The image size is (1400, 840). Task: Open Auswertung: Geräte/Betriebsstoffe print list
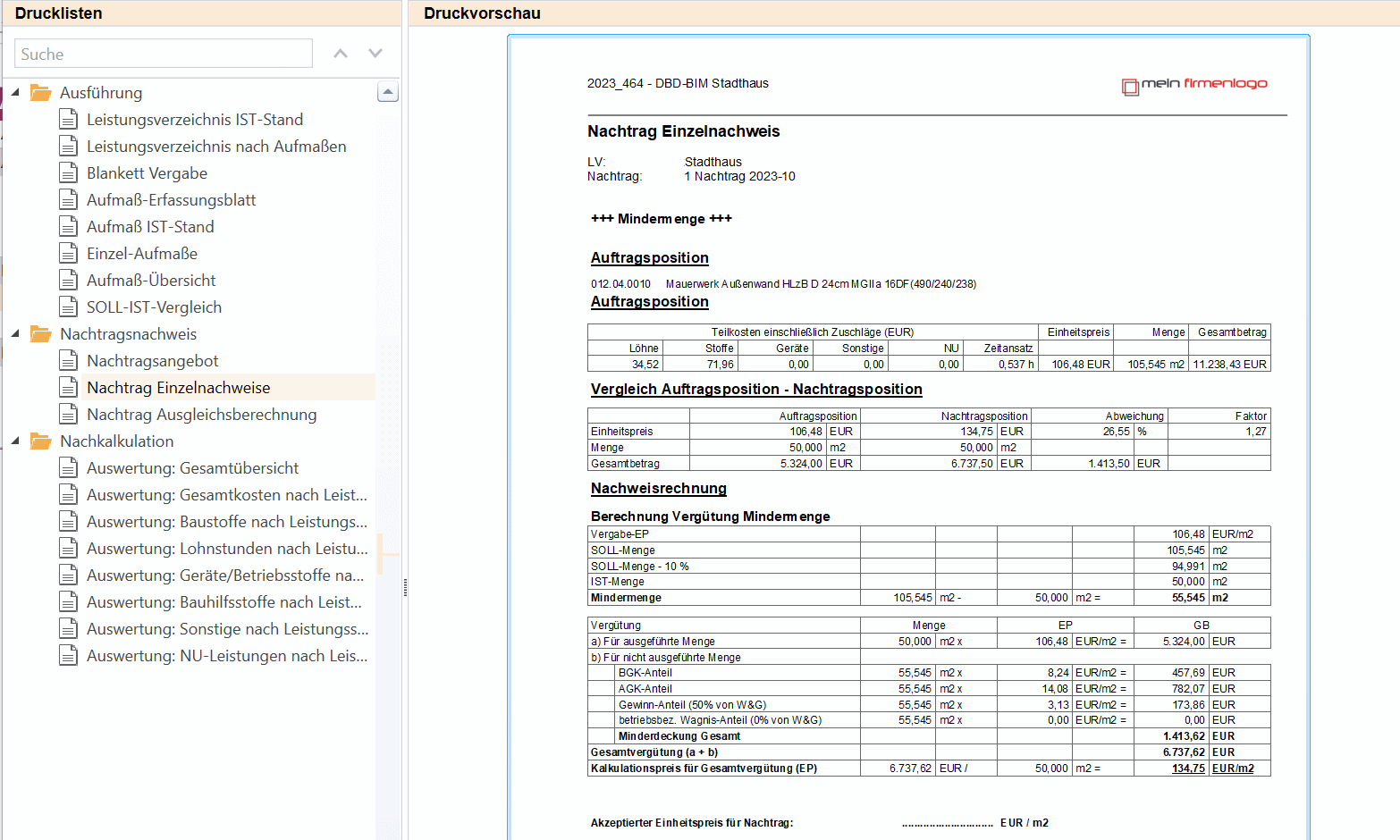(x=225, y=575)
